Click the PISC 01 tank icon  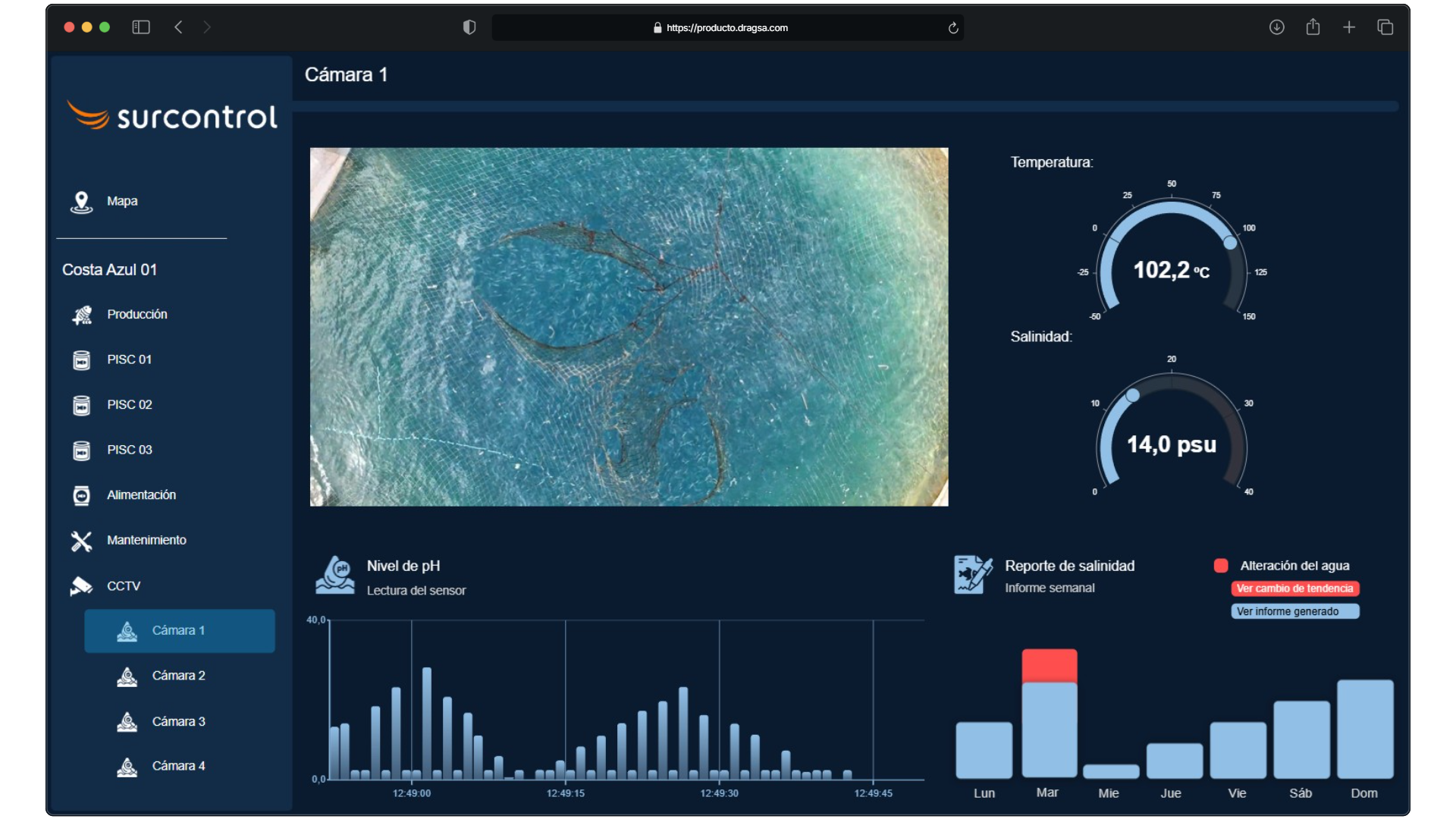coord(81,360)
